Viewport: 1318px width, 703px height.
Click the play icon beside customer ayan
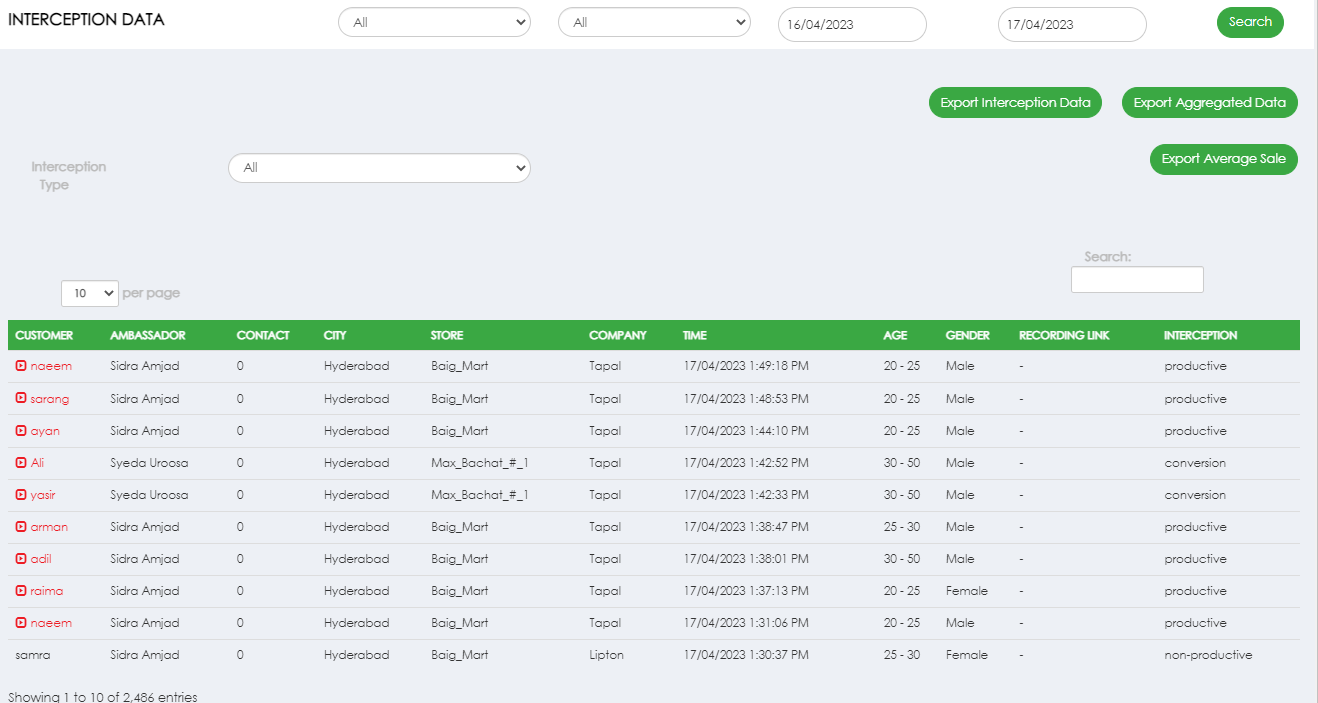[21, 431]
